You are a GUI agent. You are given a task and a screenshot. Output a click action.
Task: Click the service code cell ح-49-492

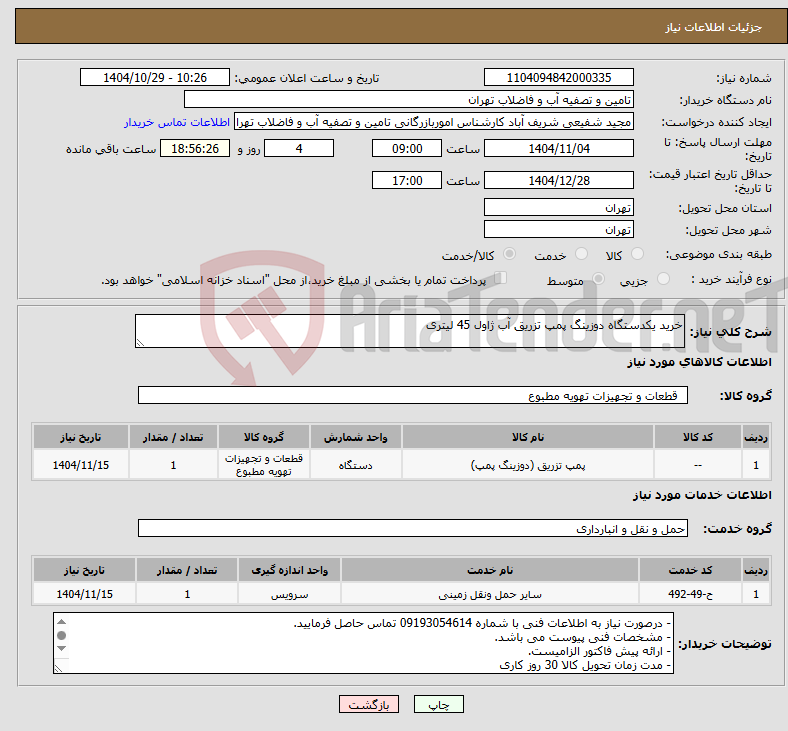pyautogui.click(x=691, y=594)
